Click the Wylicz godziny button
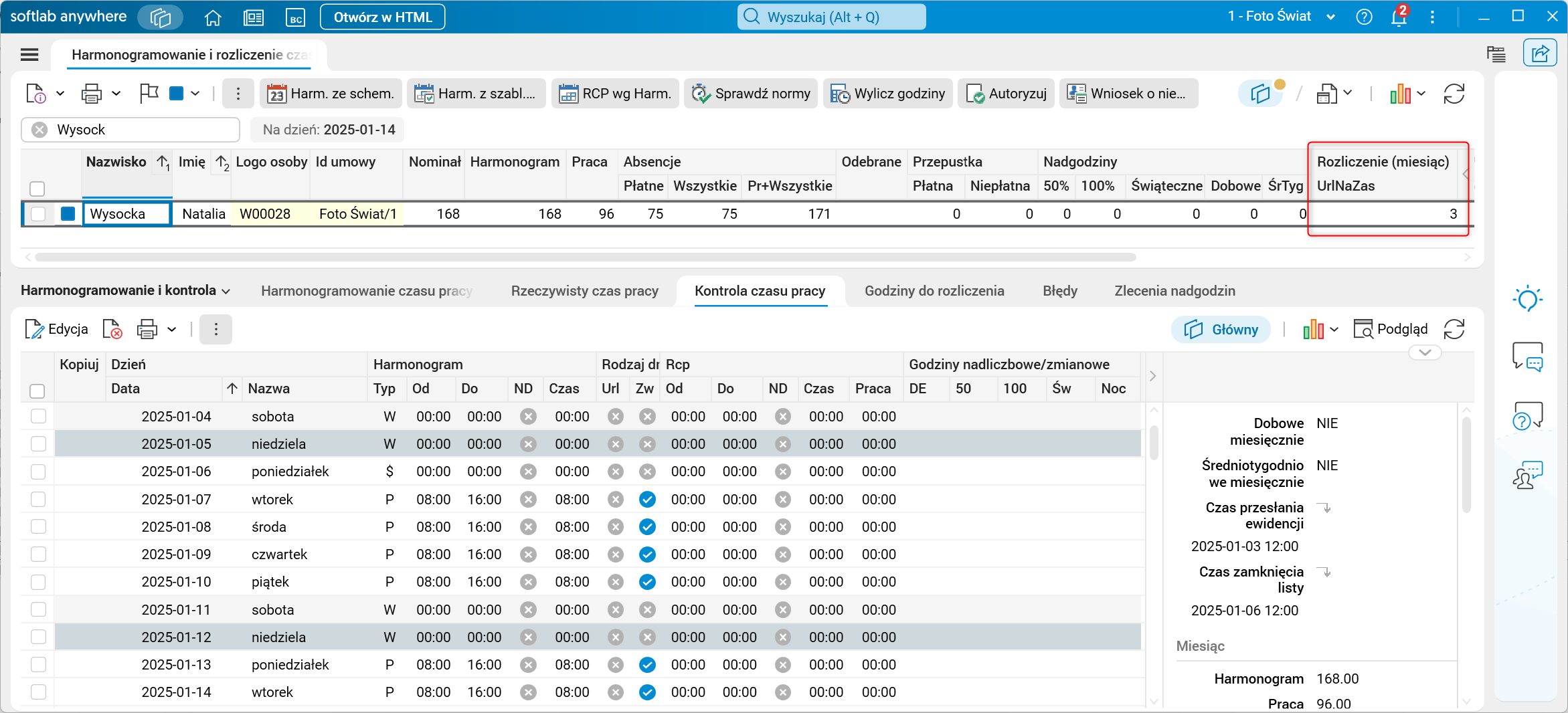1568x713 pixels. click(888, 94)
